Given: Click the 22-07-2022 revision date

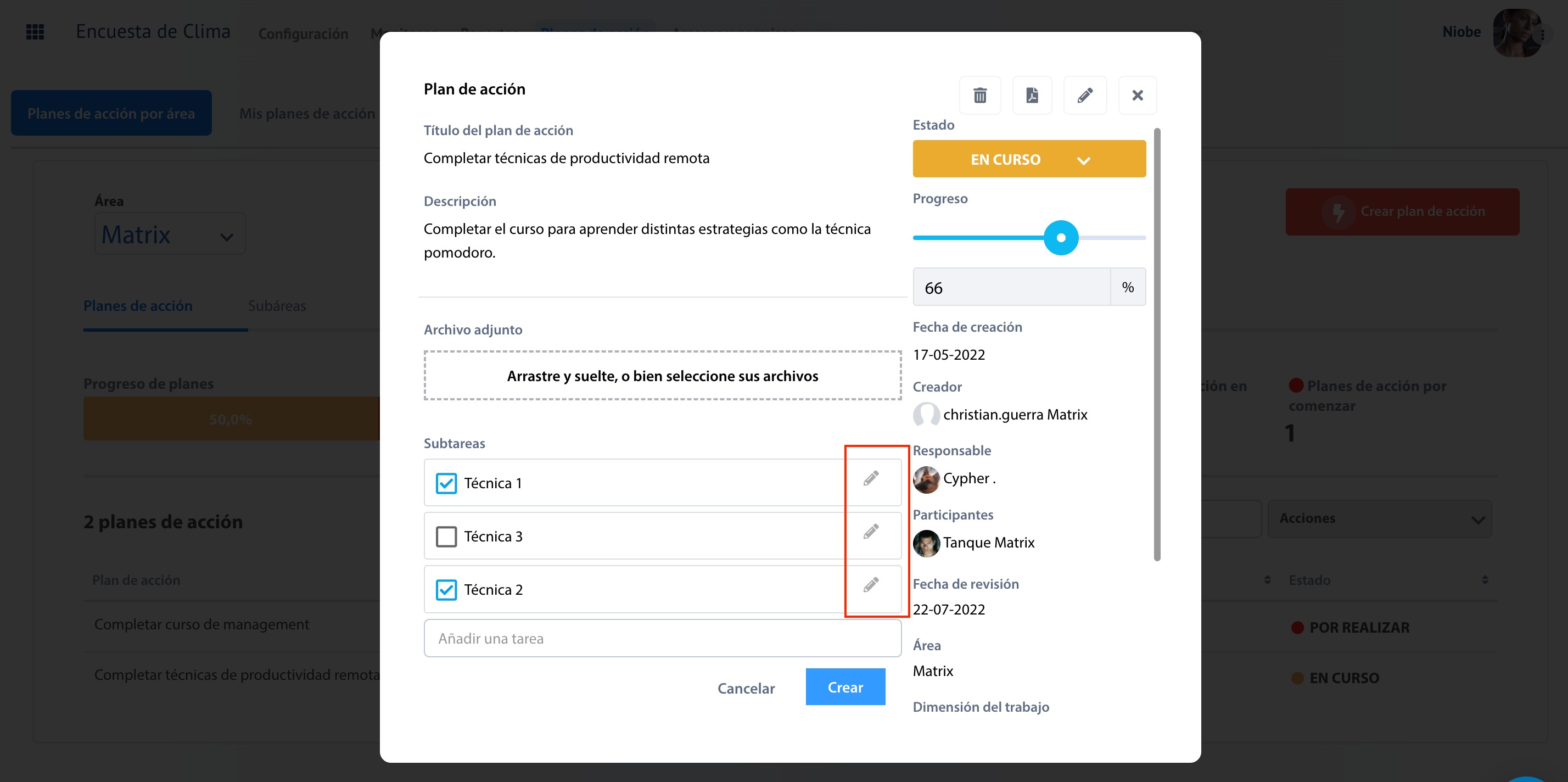Looking at the screenshot, I should tap(948, 609).
